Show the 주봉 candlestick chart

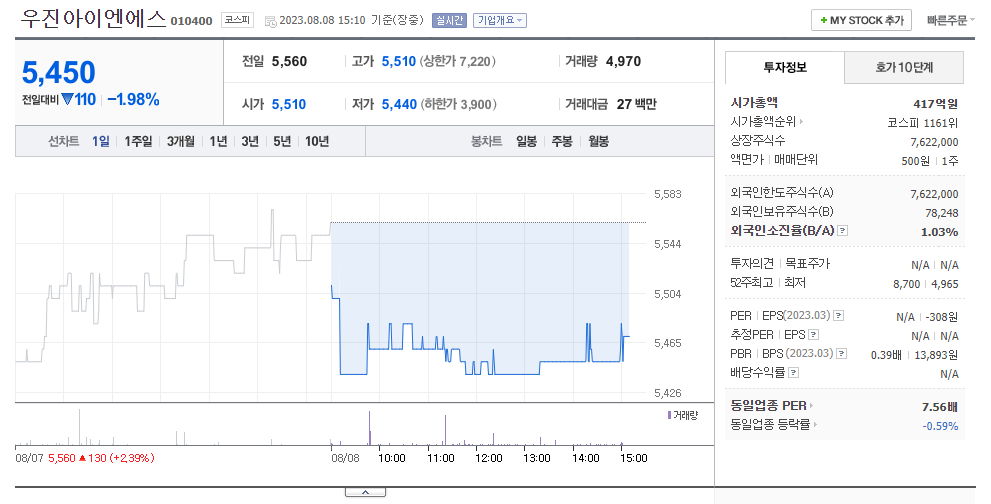coord(562,141)
